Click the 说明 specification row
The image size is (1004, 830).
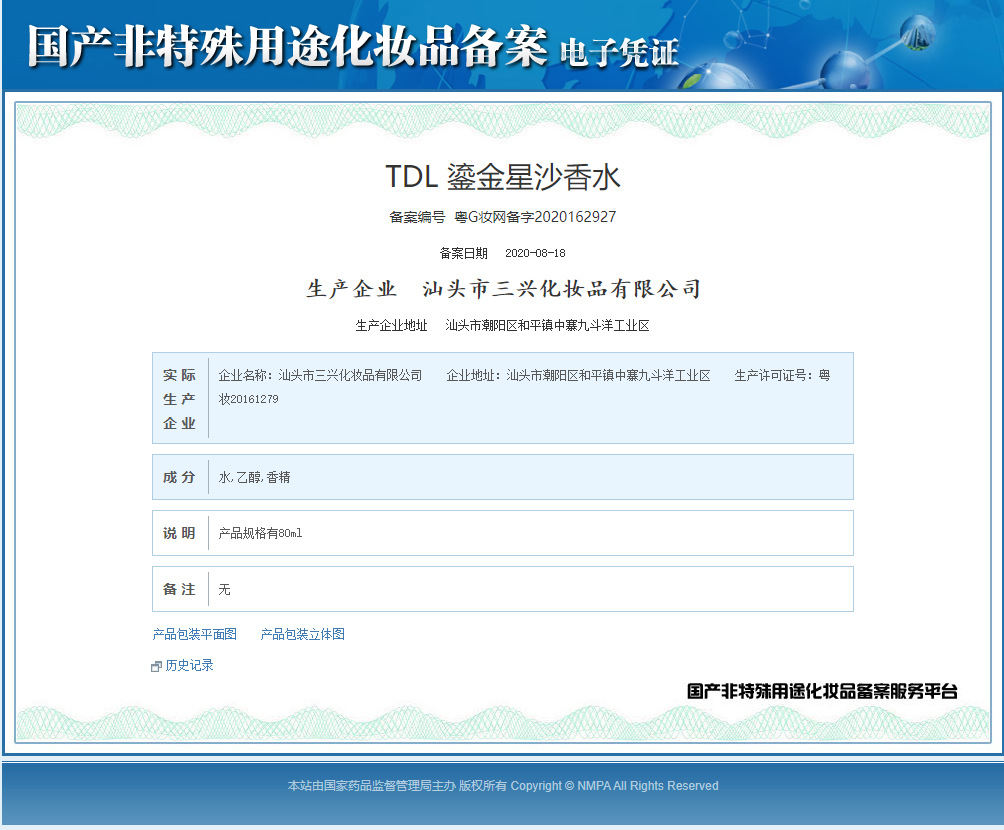179,533
